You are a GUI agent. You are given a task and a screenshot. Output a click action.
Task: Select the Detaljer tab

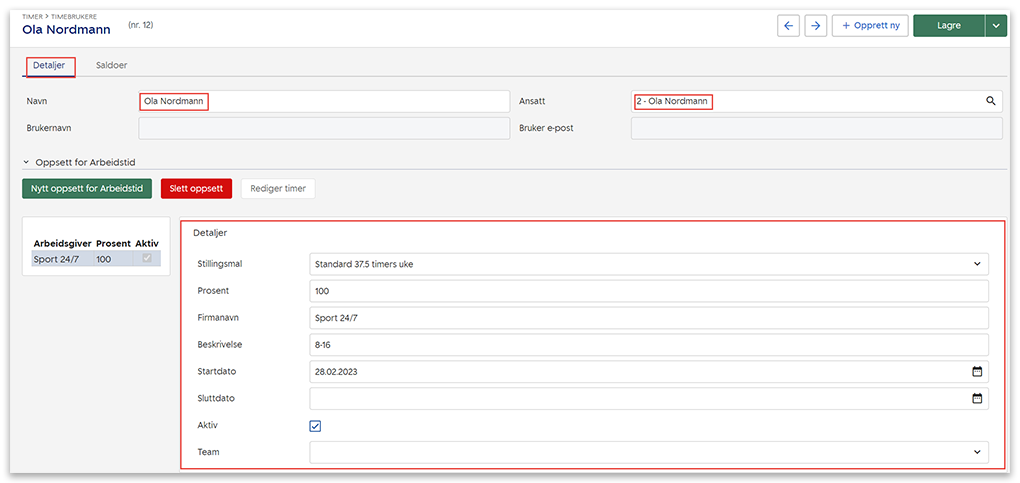pyautogui.click(x=49, y=65)
